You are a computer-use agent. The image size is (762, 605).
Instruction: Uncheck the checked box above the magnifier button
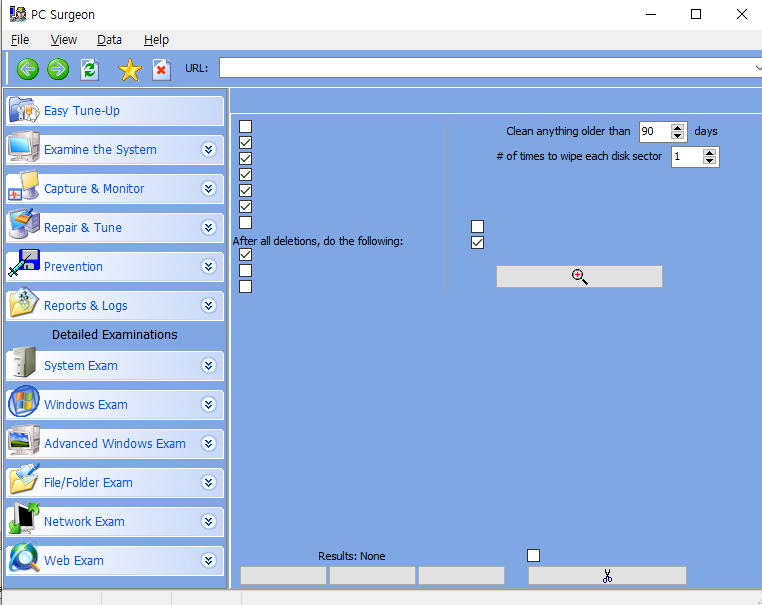pyautogui.click(x=477, y=242)
